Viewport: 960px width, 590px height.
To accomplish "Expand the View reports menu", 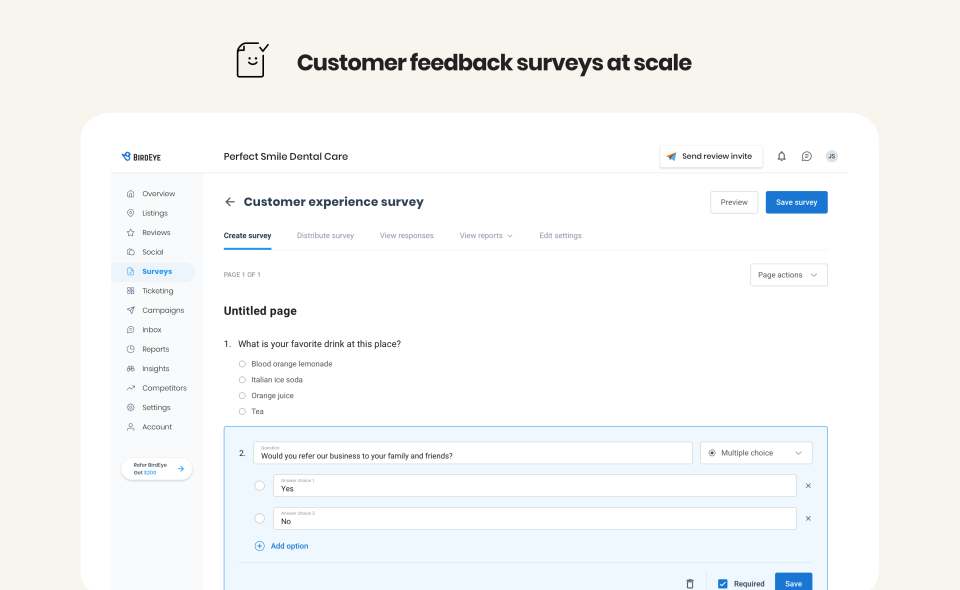I will (486, 236).
